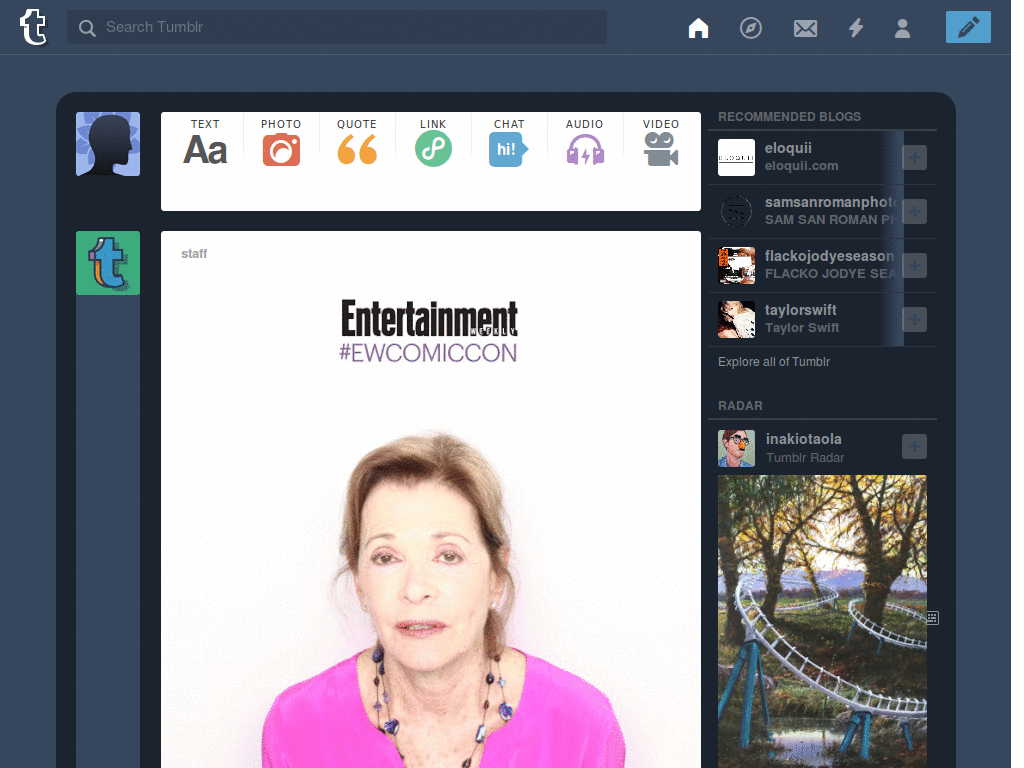Open the staff blog name link
1024x768 pixels.
click(194, 253)
